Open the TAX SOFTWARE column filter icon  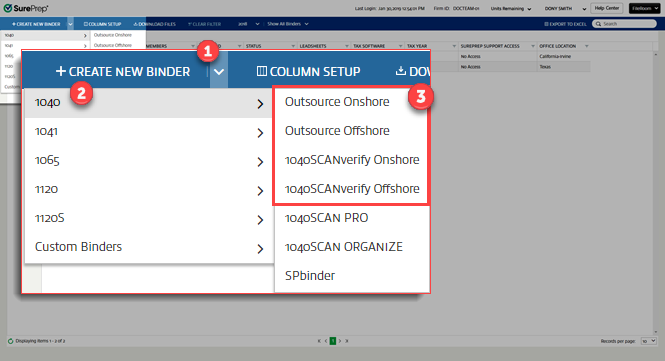click(400, 46)
